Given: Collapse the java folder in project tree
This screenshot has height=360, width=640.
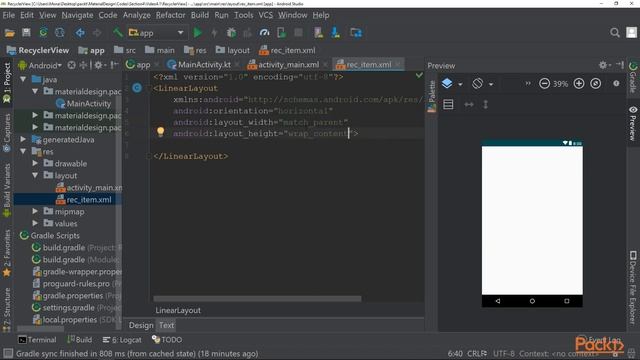Looking at the screenshot, I should point(23,79).
